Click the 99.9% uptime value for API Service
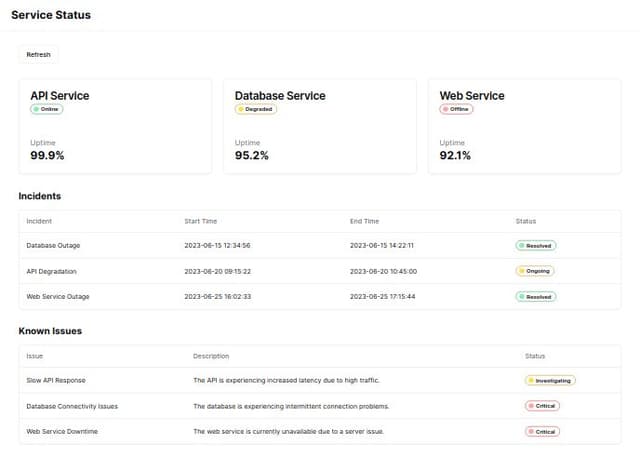Screen dimensions: 640x460 pyautogui.click(x=48, y=156)
